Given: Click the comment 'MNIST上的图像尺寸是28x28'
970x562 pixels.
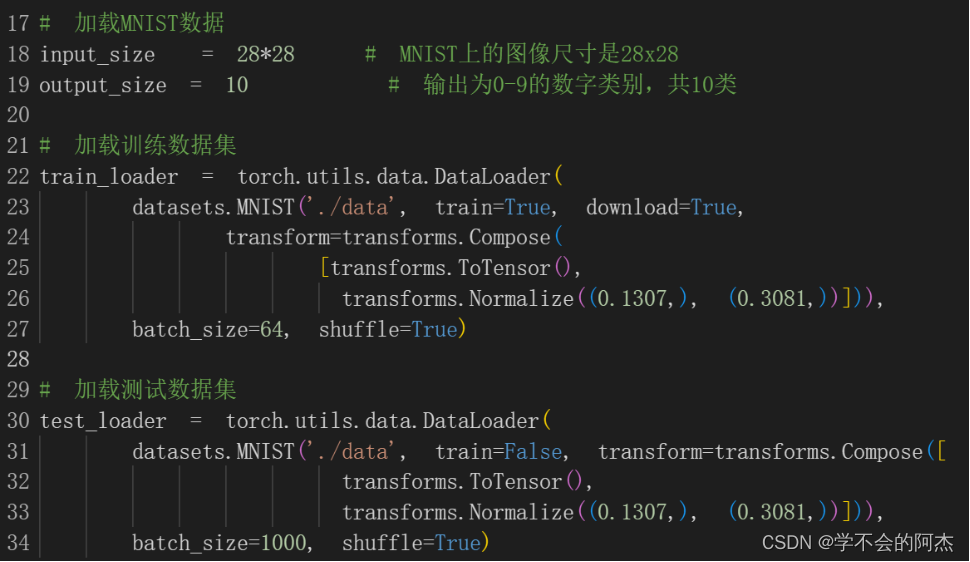Looking at the screenshot, I should [x=539, y=54].
